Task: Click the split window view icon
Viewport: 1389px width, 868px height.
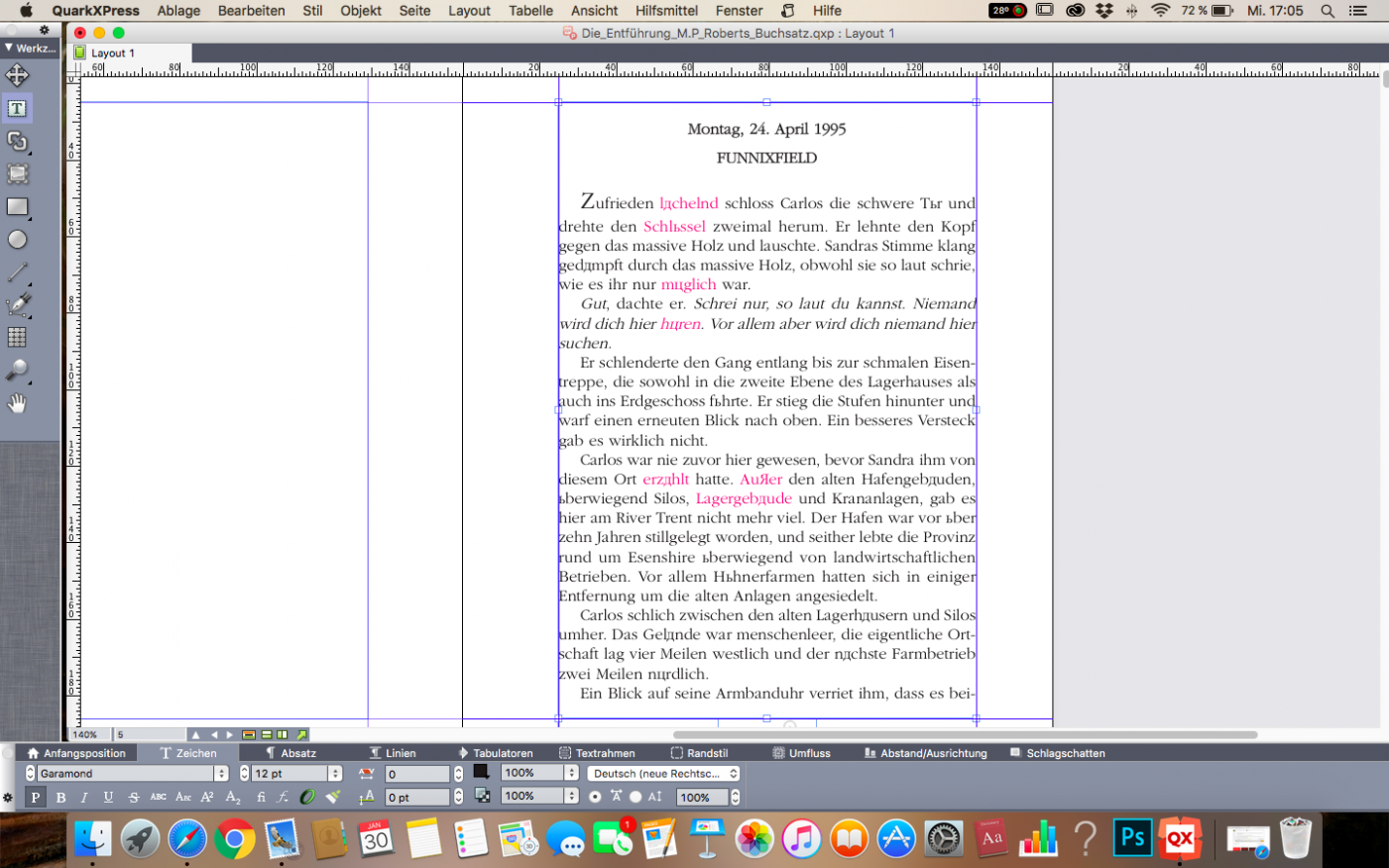Action: pyautogui.click(x=283, y=734)
